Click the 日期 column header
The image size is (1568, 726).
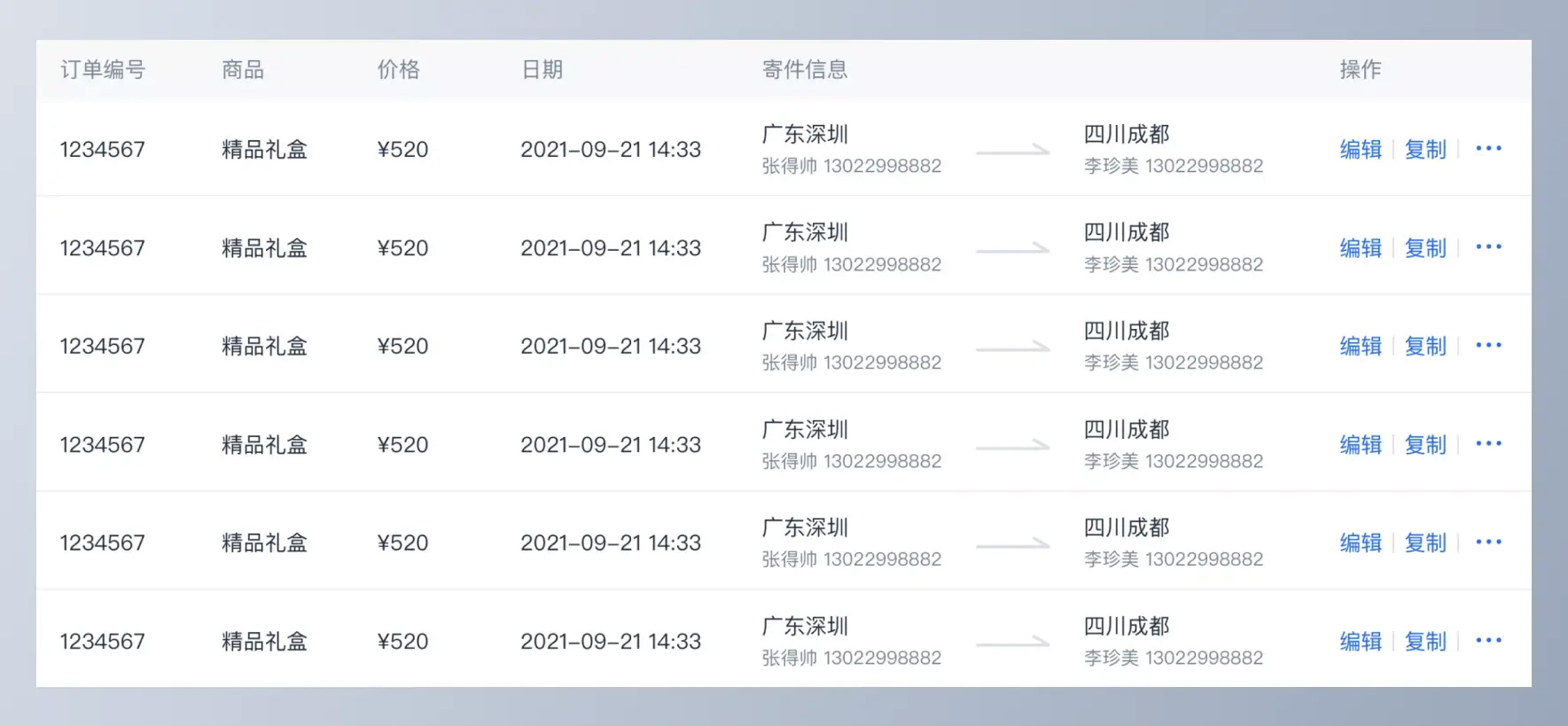point(542,69)
